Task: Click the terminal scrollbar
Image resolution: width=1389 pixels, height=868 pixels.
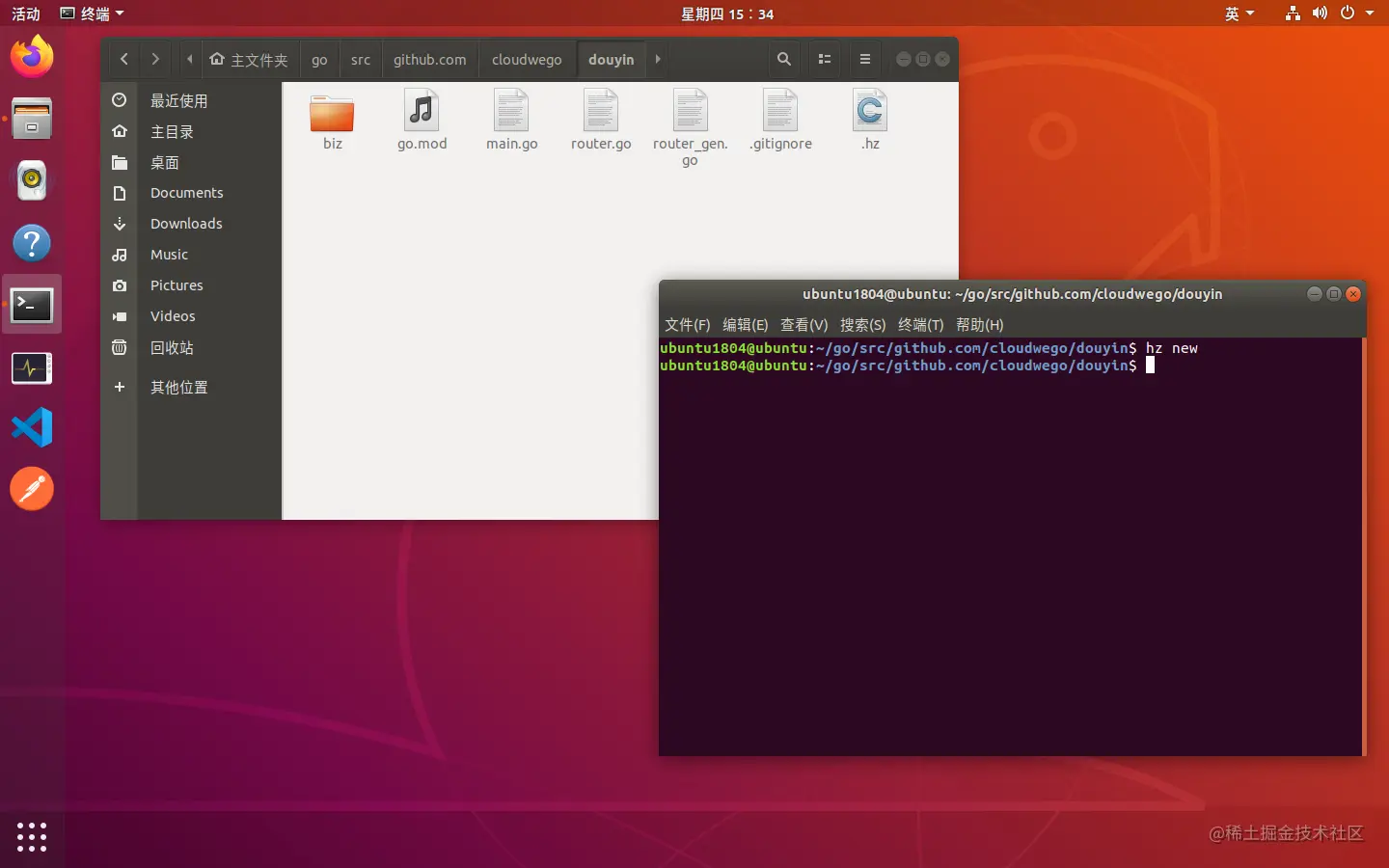Action: tap(1364, 546)
